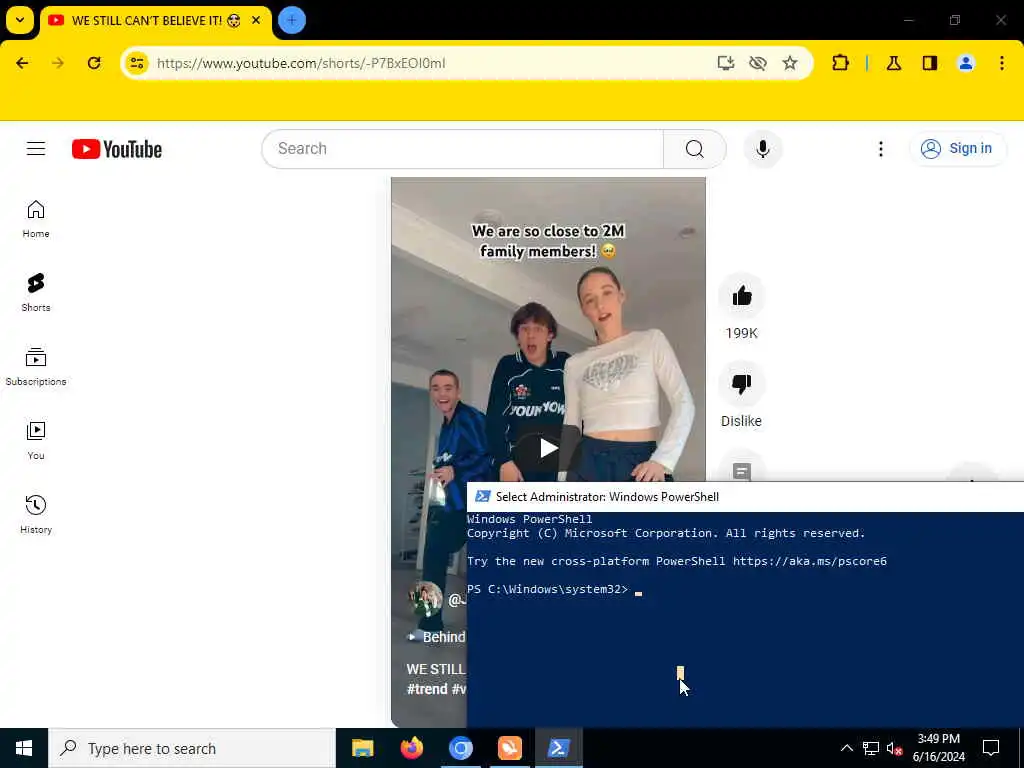Click the https://aka.ms/pscore6 text in PowerShell
Image resolution: width=1024 pixels, height=768 pixels.
pyautogui.click(x=810, y=561)
